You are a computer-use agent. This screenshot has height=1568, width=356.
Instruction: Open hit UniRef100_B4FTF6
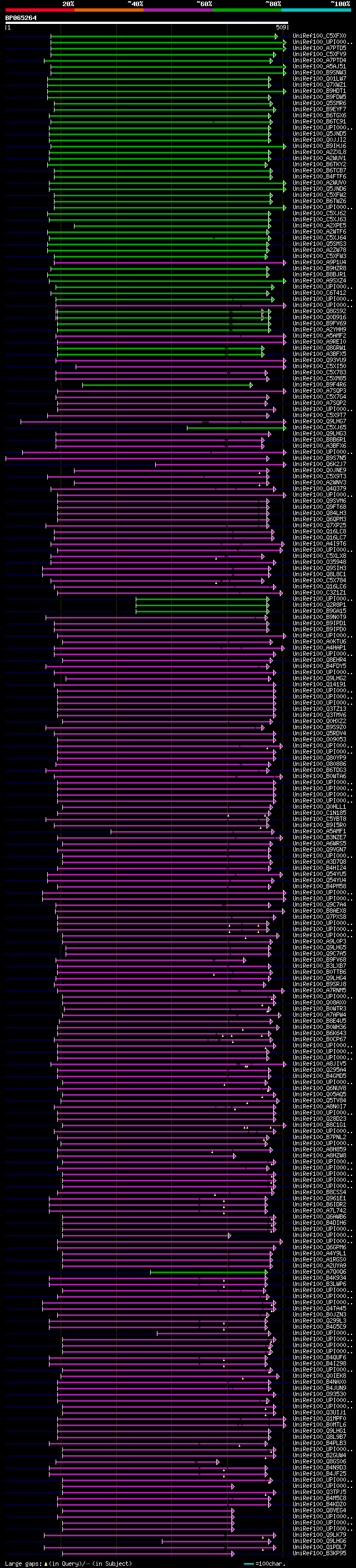[x=319, y=176]
